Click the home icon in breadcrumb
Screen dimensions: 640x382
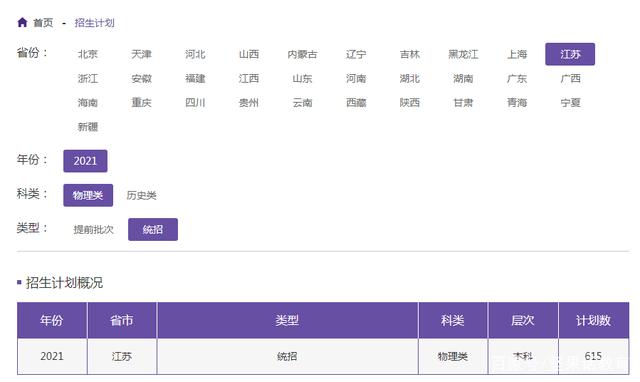[22, 22]
